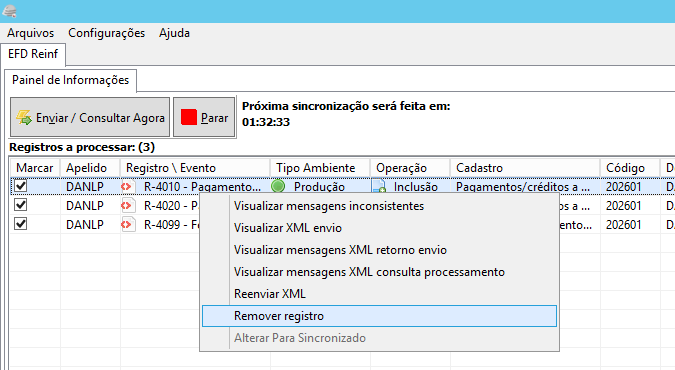Click the Produção cell text
Image resolution: width=675 pixels, height=370 pixels.
319,187
